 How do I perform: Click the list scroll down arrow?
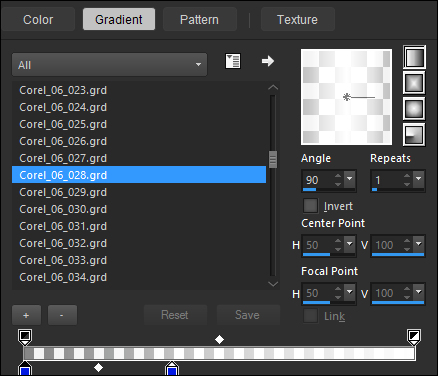tap(273, 284)
